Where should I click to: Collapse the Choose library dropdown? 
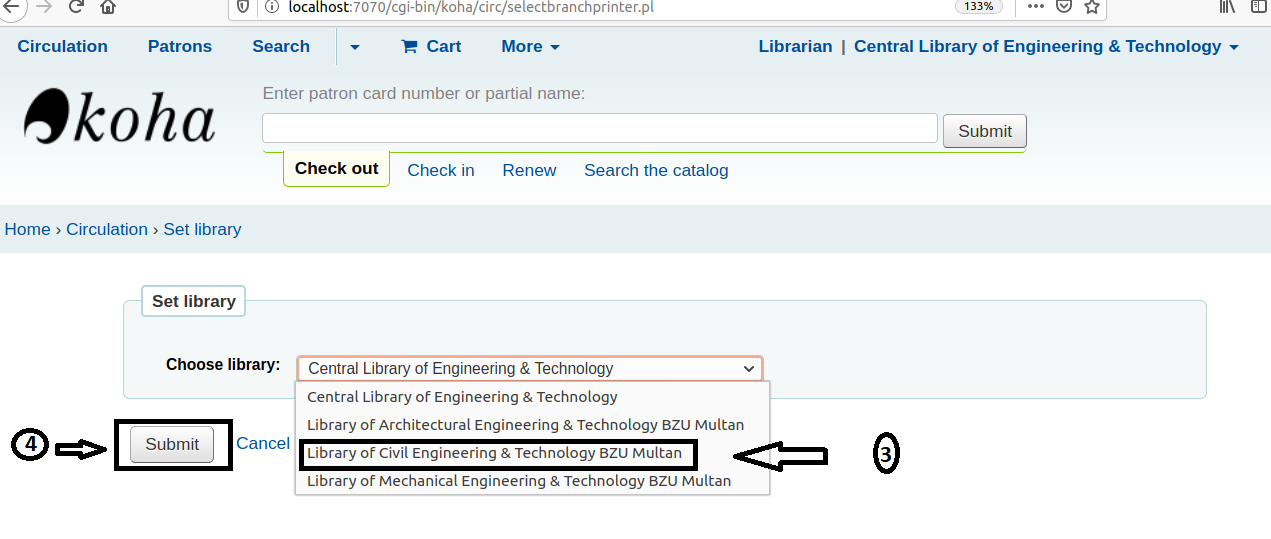tap(530, 368)
